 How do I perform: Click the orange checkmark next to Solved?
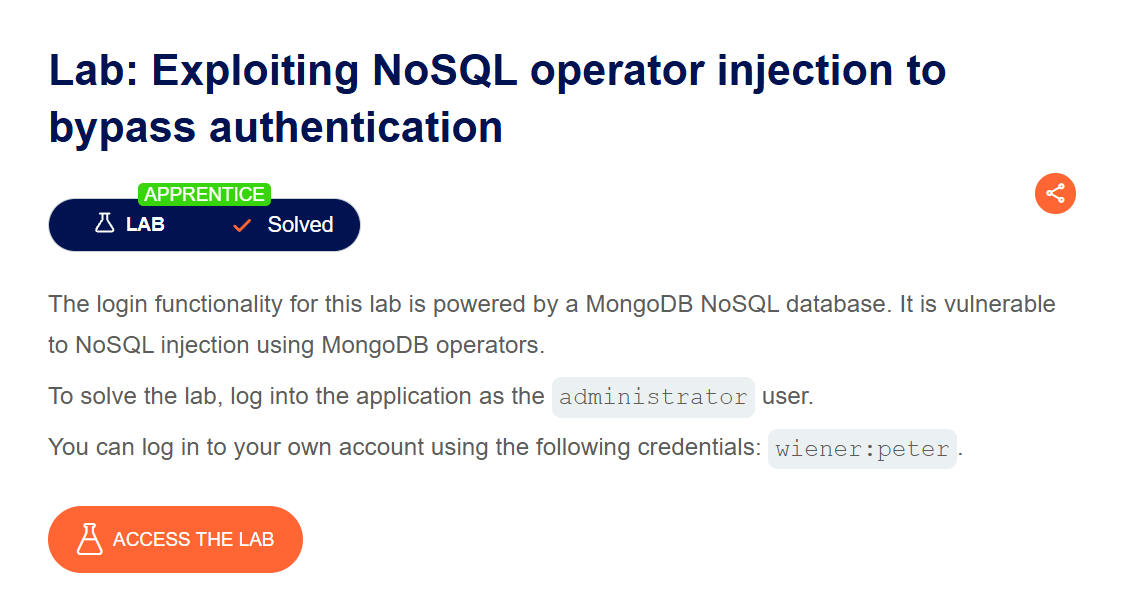pyautogui.click(x=241, y=225)
